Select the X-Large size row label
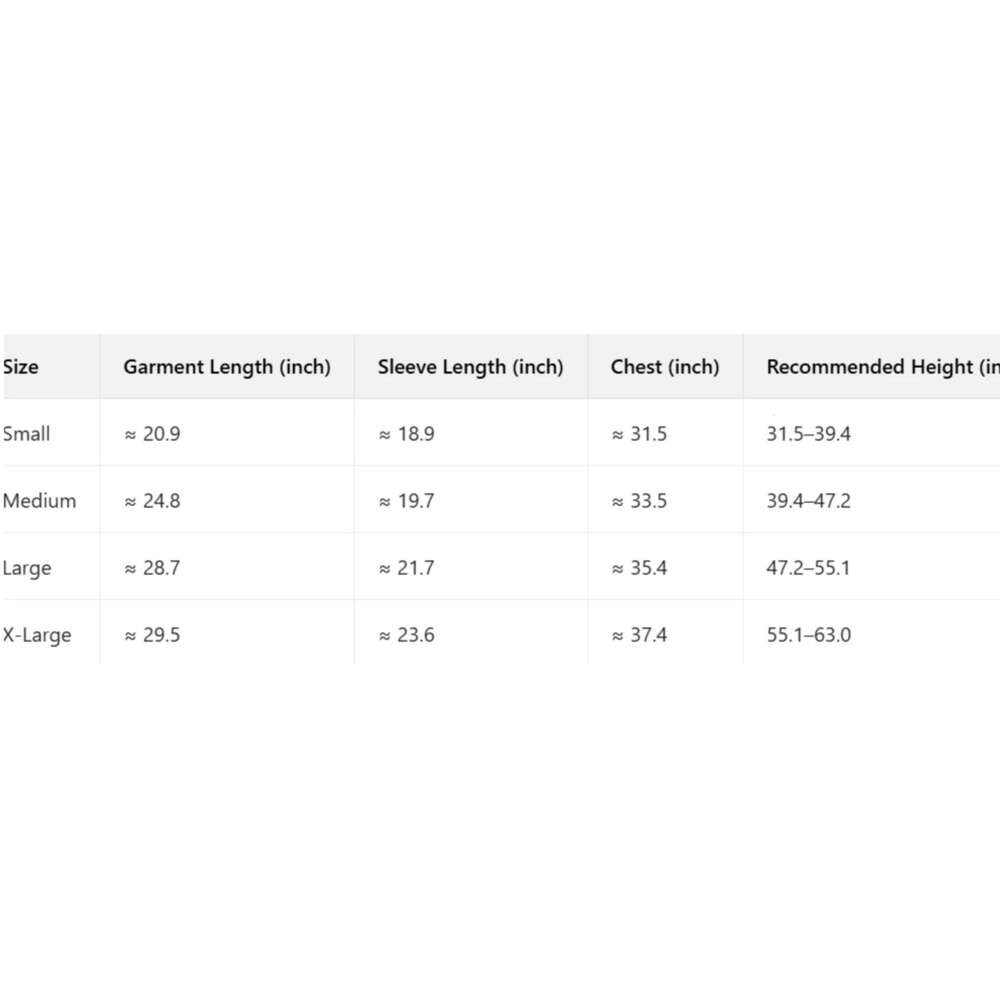1000x1000 pixels. point(37,635)
